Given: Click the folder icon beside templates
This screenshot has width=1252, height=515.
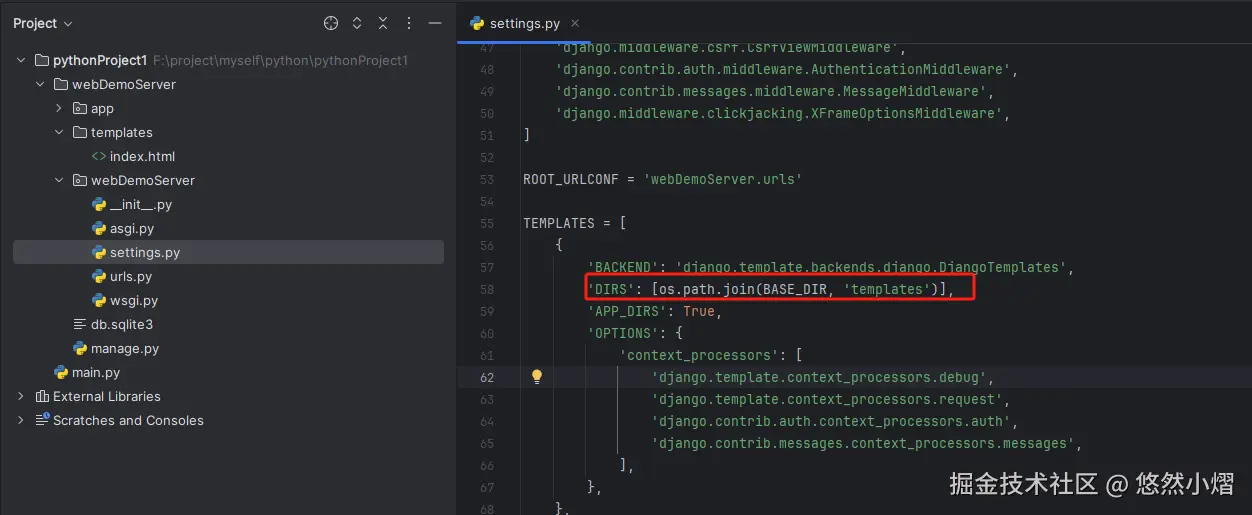Looking at the screenshot, I should point(80,132).
